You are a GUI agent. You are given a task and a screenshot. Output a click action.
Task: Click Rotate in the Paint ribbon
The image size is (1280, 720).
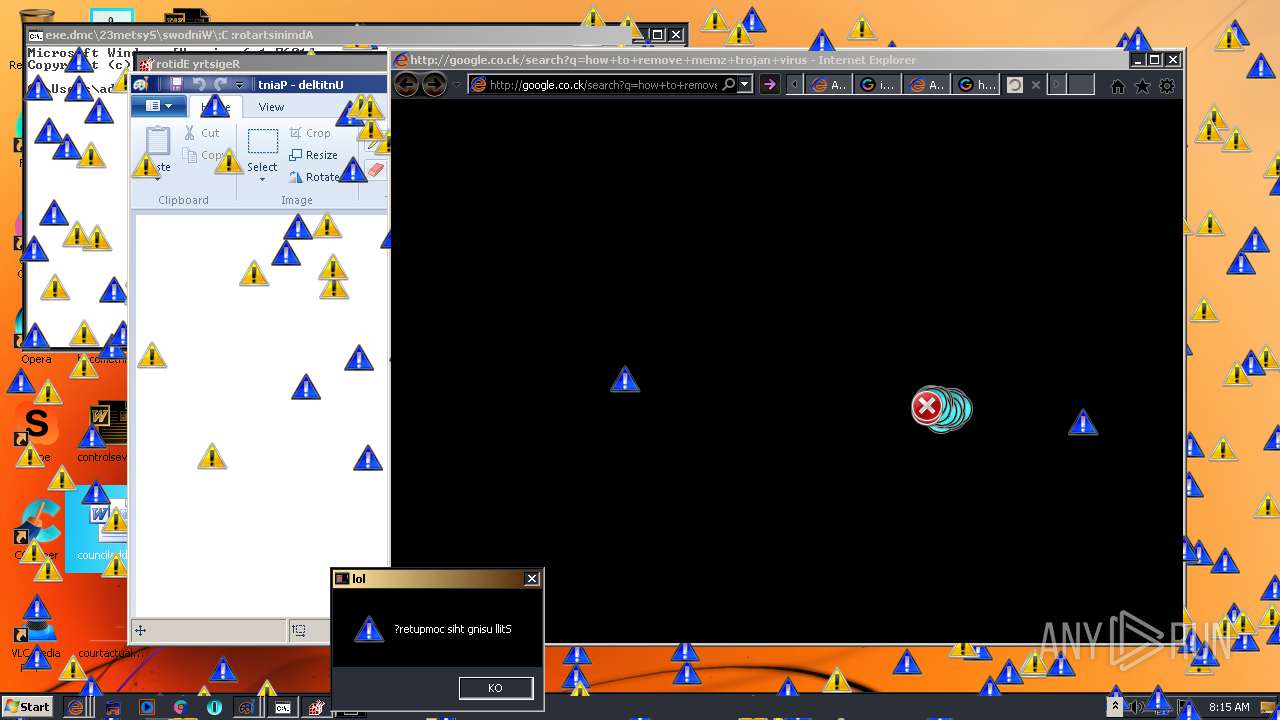pyautogui.click(x=314, y=177)
